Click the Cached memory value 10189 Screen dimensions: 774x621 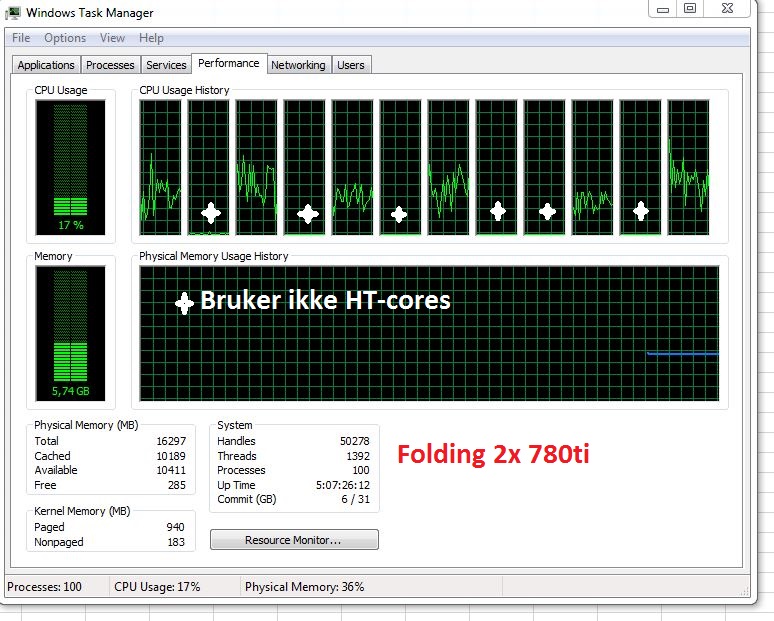tap(171, 456)
